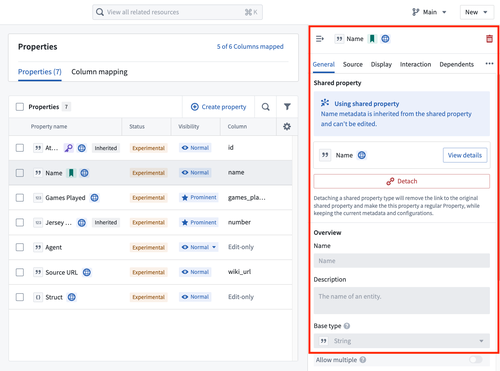Click the Normal visibility badge for Source URL
500x371 pixels.
[x=195, y=272]
